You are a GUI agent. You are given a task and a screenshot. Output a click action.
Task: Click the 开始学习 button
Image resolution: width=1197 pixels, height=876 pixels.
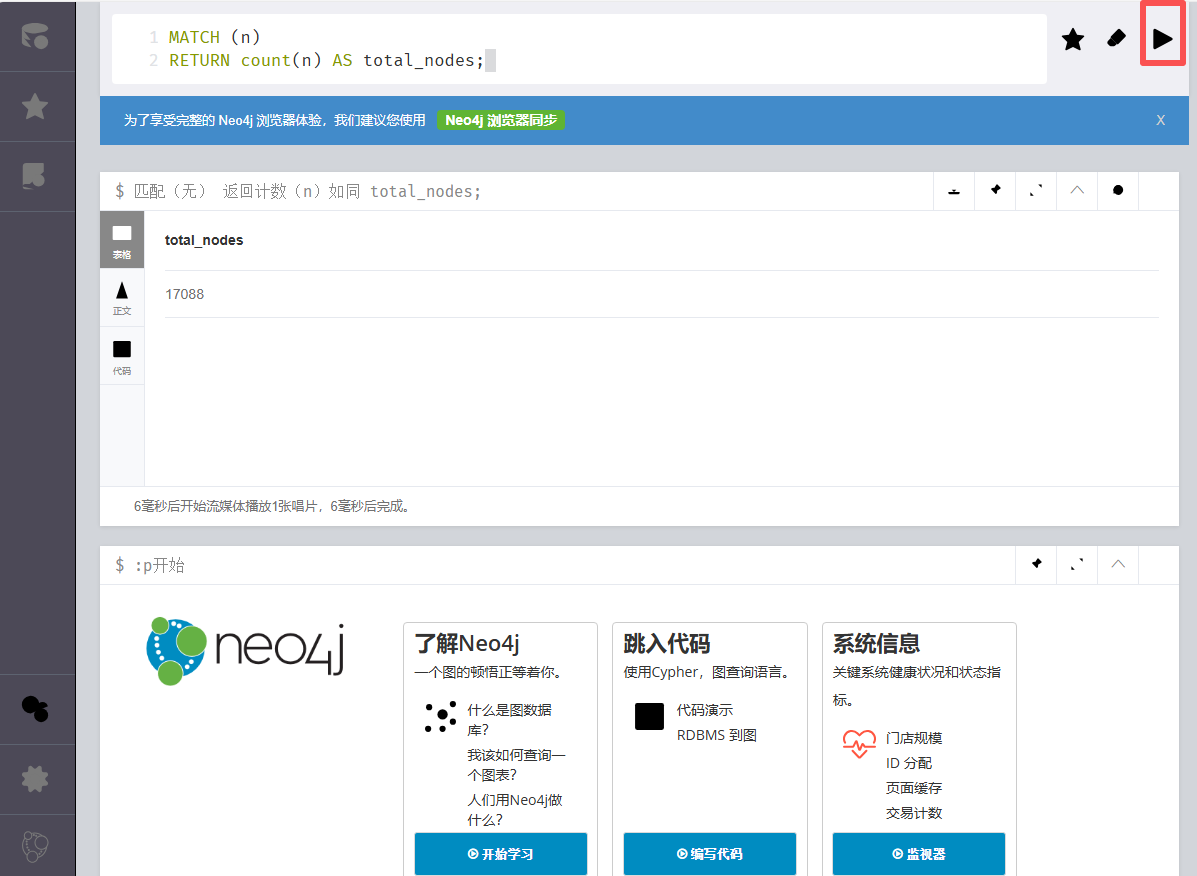point(501,854)
